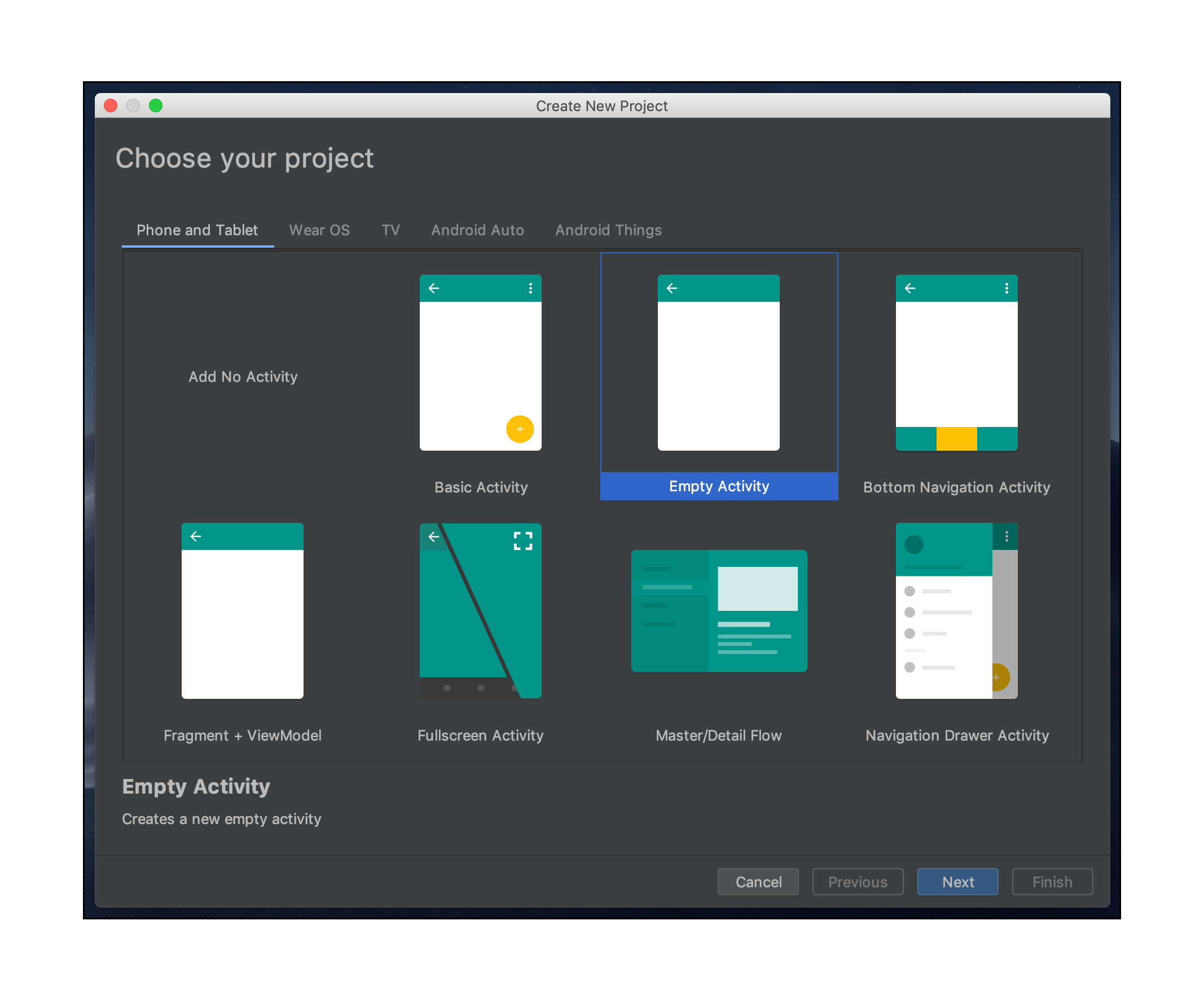Click the yellow plus FAB in Basic Activity
This screenshot has height=1004, width=1204.
point(520,429)
